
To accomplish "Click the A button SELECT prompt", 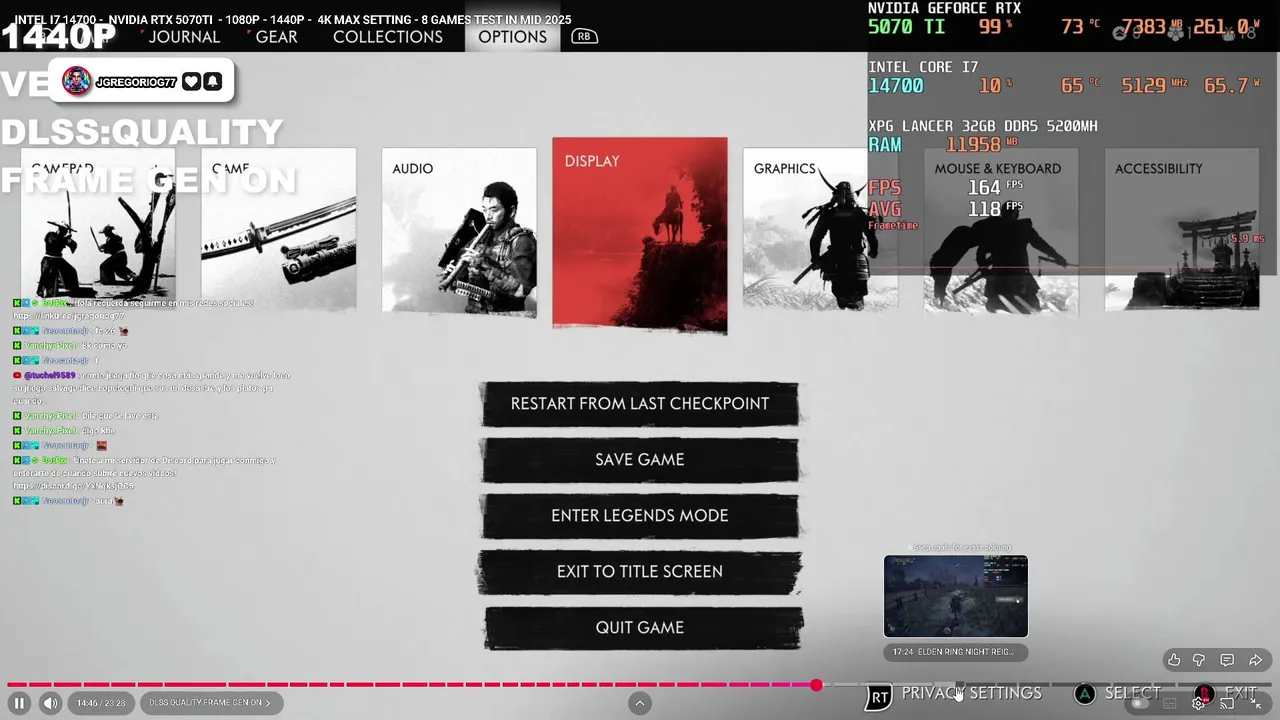I will pos(1118,693).
